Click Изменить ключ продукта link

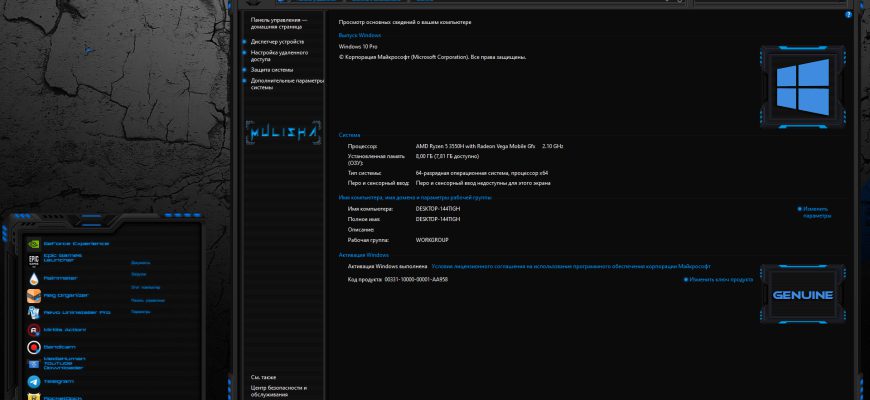click(718, 280)
